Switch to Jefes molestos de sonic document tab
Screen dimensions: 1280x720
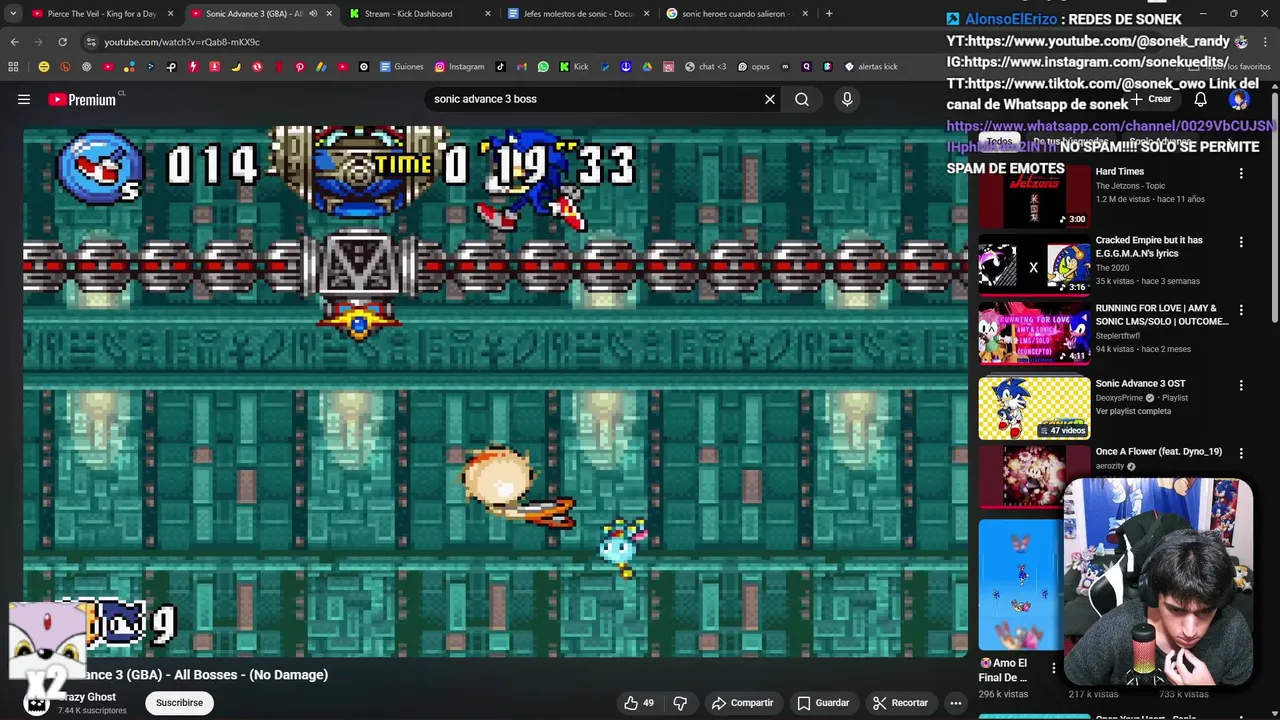point(580,14)
